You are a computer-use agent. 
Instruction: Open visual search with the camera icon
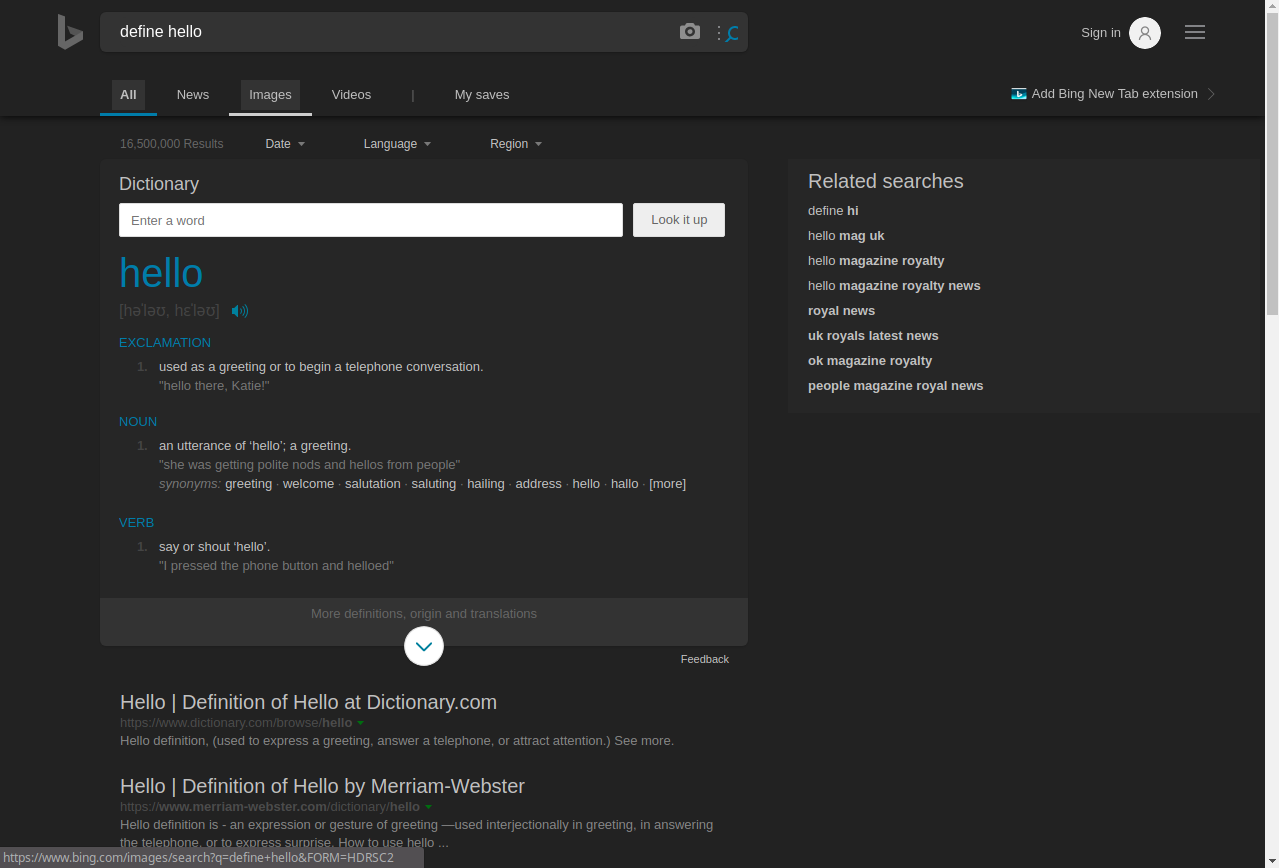tap(689, 31)
